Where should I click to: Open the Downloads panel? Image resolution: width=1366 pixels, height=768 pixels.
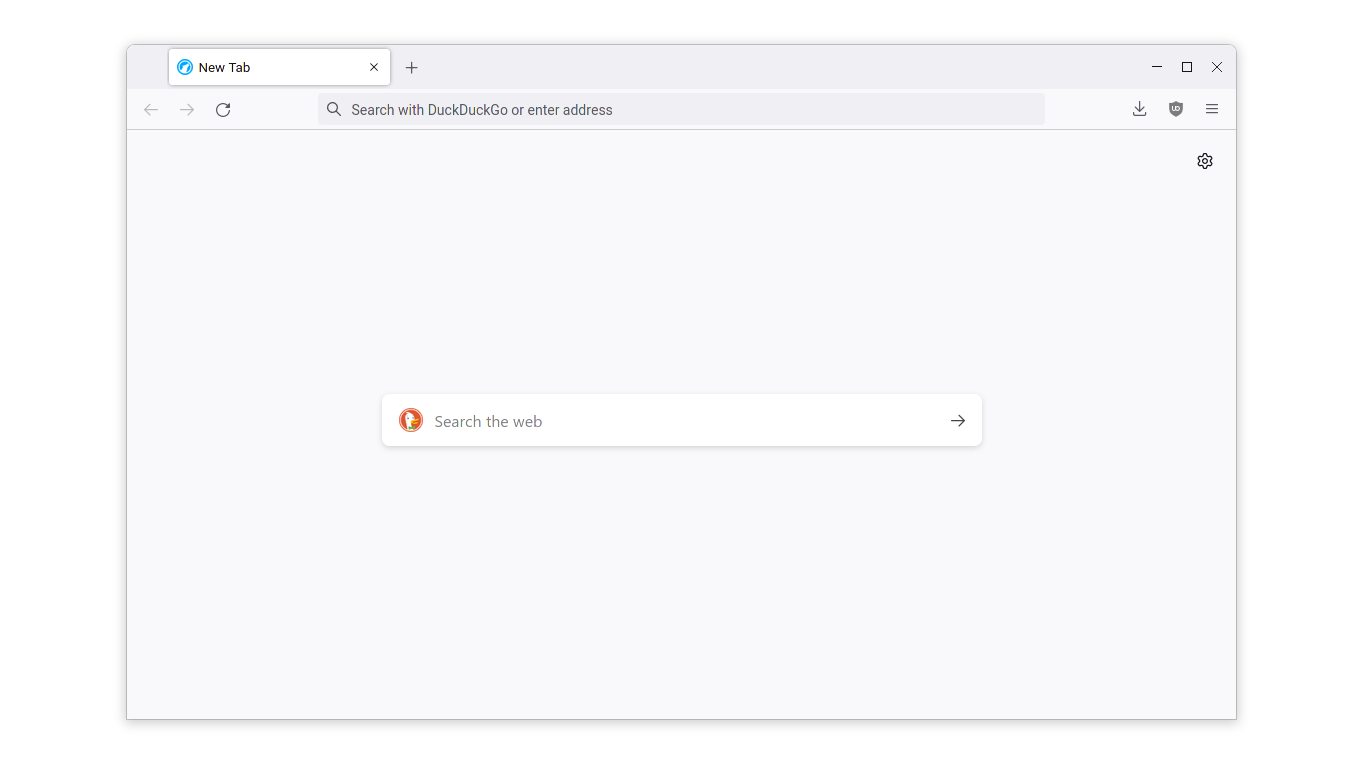pos(1139,109)
